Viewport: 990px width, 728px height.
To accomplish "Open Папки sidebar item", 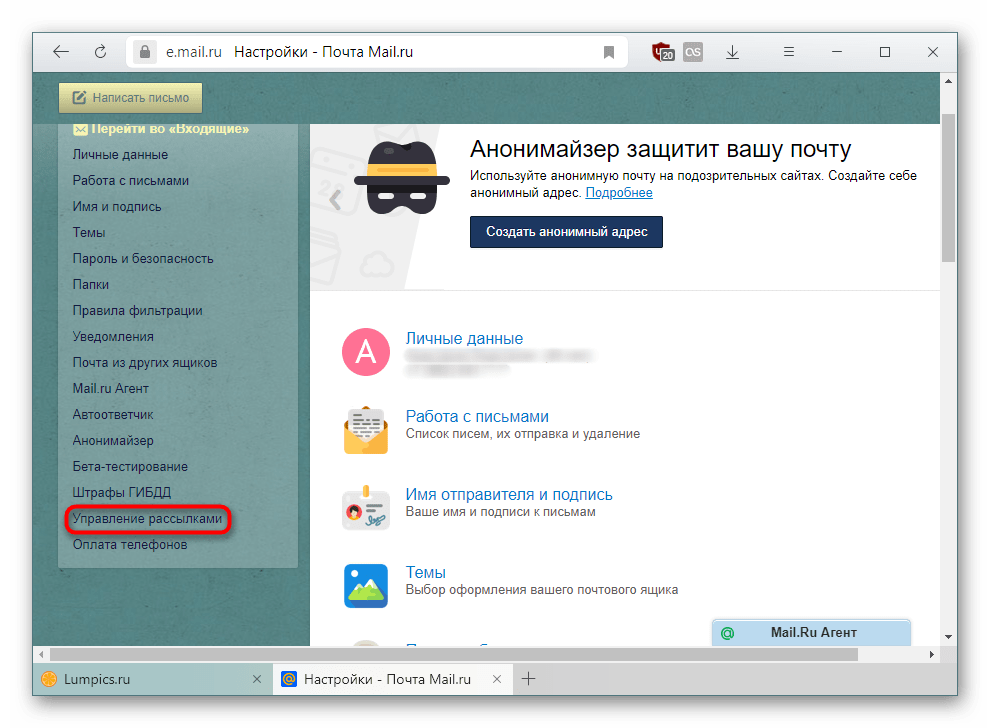I will 90,284.
